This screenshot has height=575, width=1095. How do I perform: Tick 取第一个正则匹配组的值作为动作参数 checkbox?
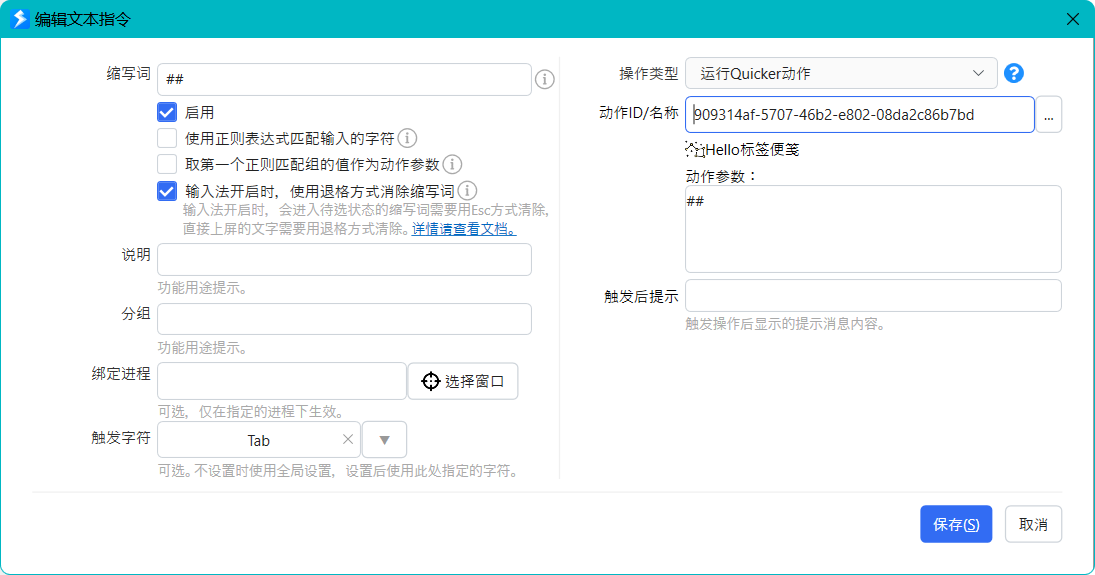[167, 164]
